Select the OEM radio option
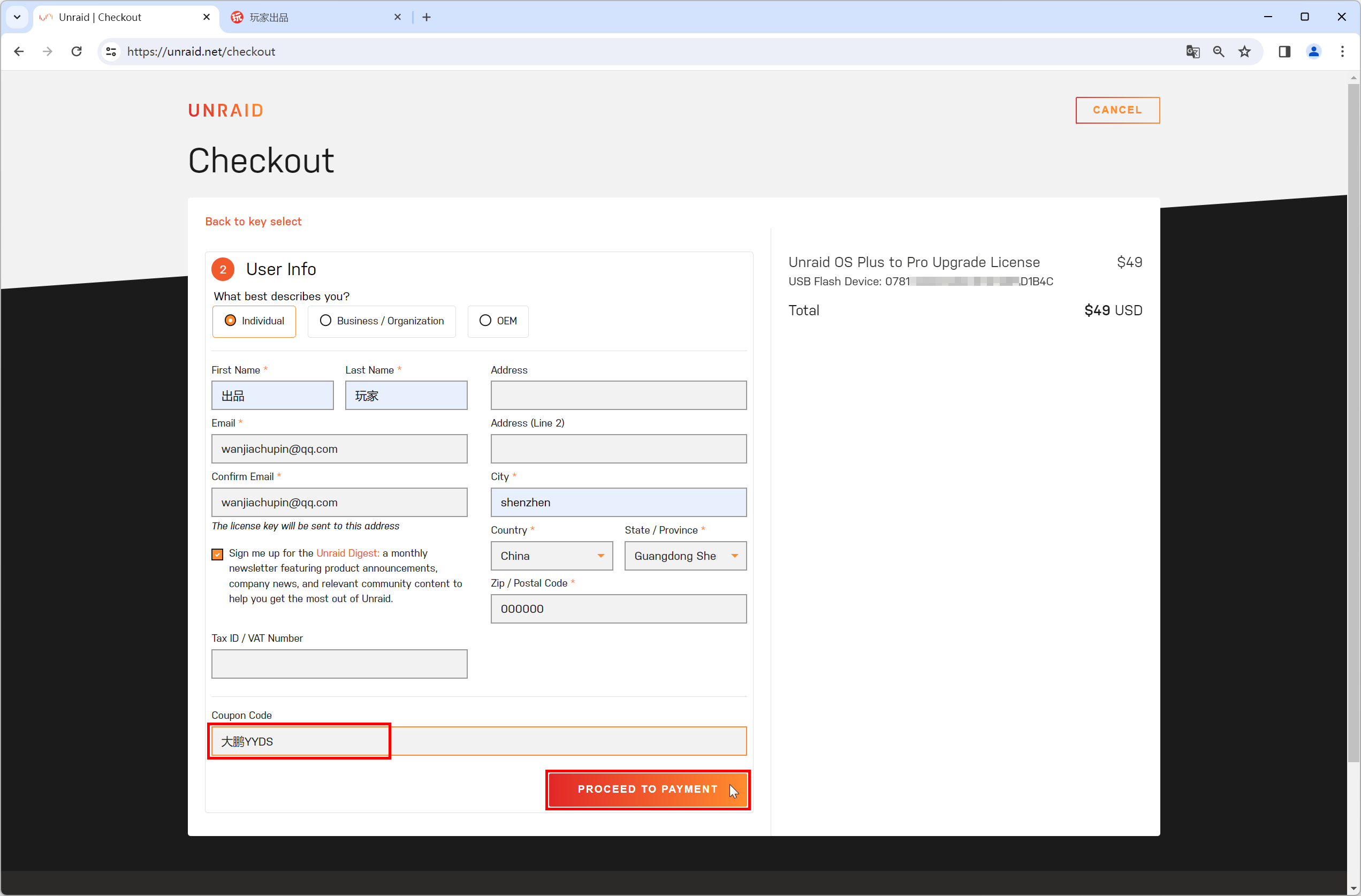This screenshot has height=896, width=1361. coord(498,321)
